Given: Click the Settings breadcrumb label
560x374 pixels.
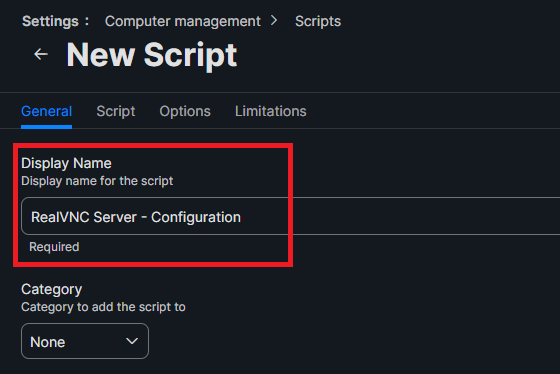Looking at the screenshot, I should (x=50, y=21).
